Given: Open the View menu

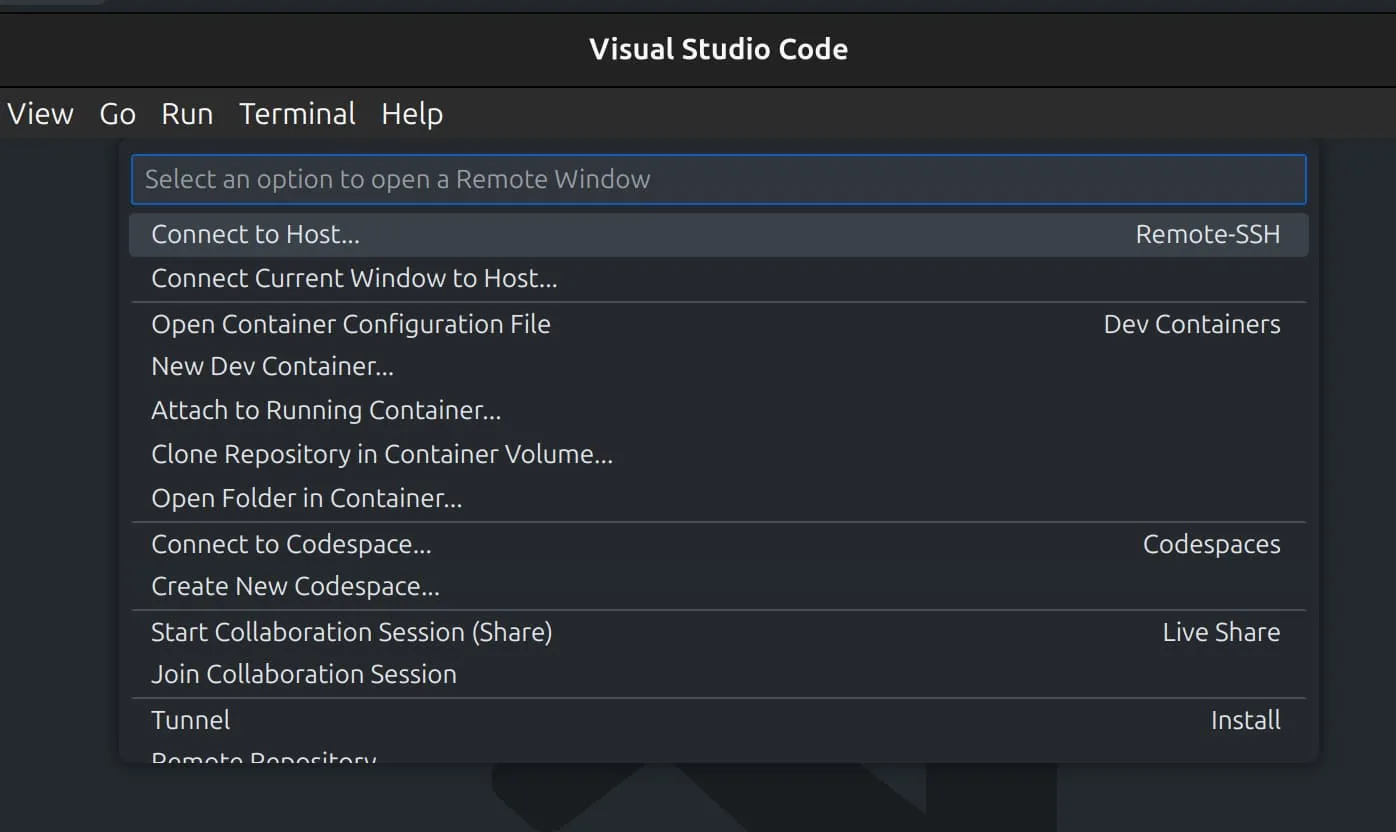Looking at the screenshot, I should coord(40,114).
